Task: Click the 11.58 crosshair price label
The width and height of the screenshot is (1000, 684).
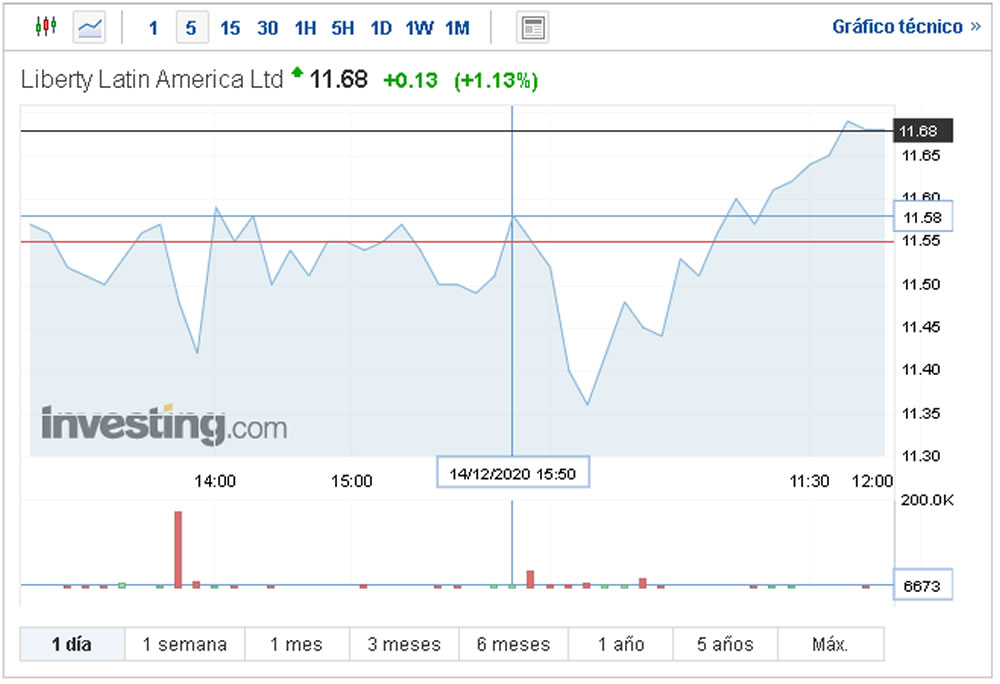Action: tap(923, 217)
